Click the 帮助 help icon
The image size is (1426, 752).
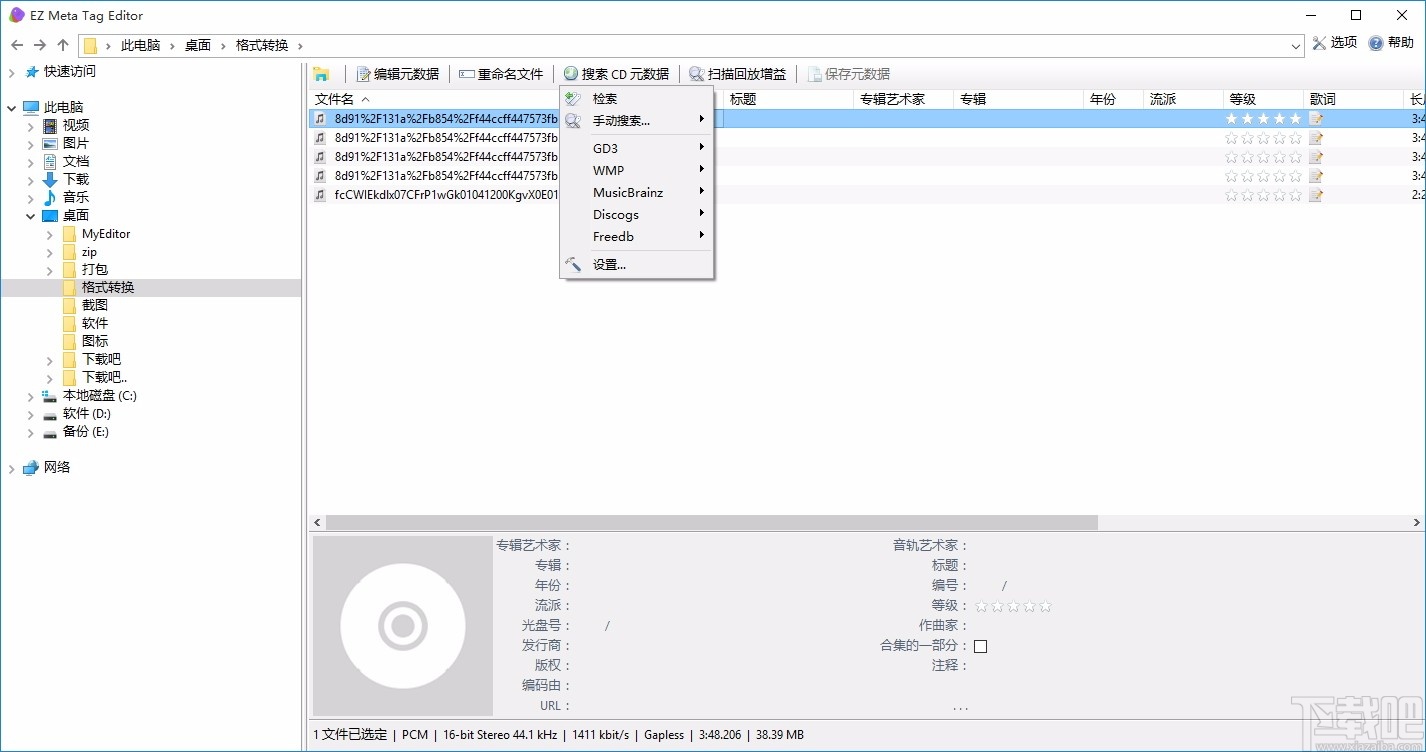(1390, 43)
